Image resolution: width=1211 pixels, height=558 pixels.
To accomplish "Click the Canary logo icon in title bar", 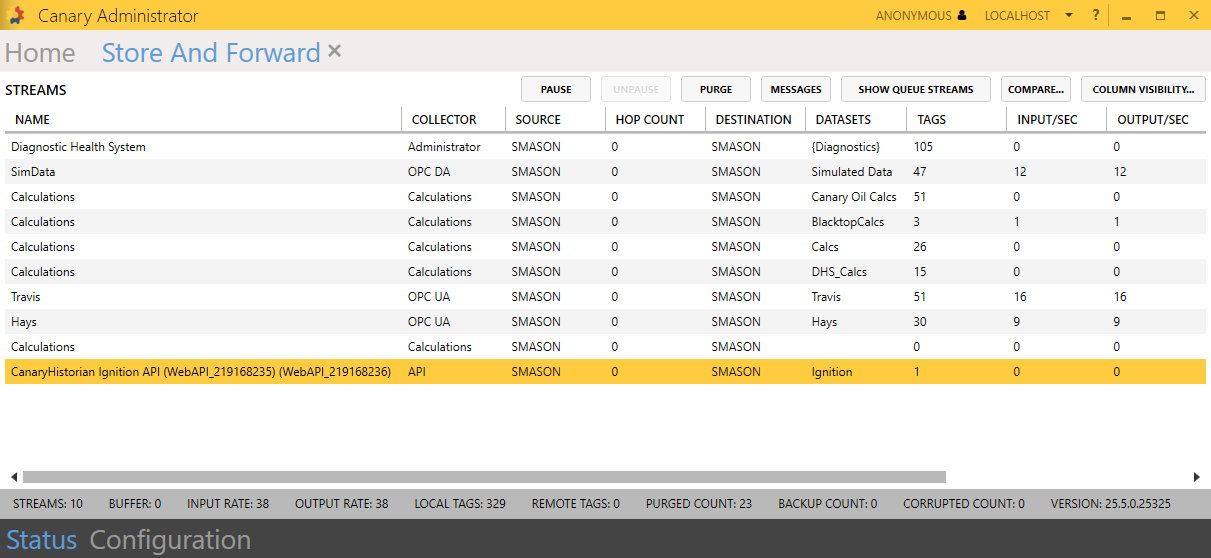I will click(x=15, y=15).
